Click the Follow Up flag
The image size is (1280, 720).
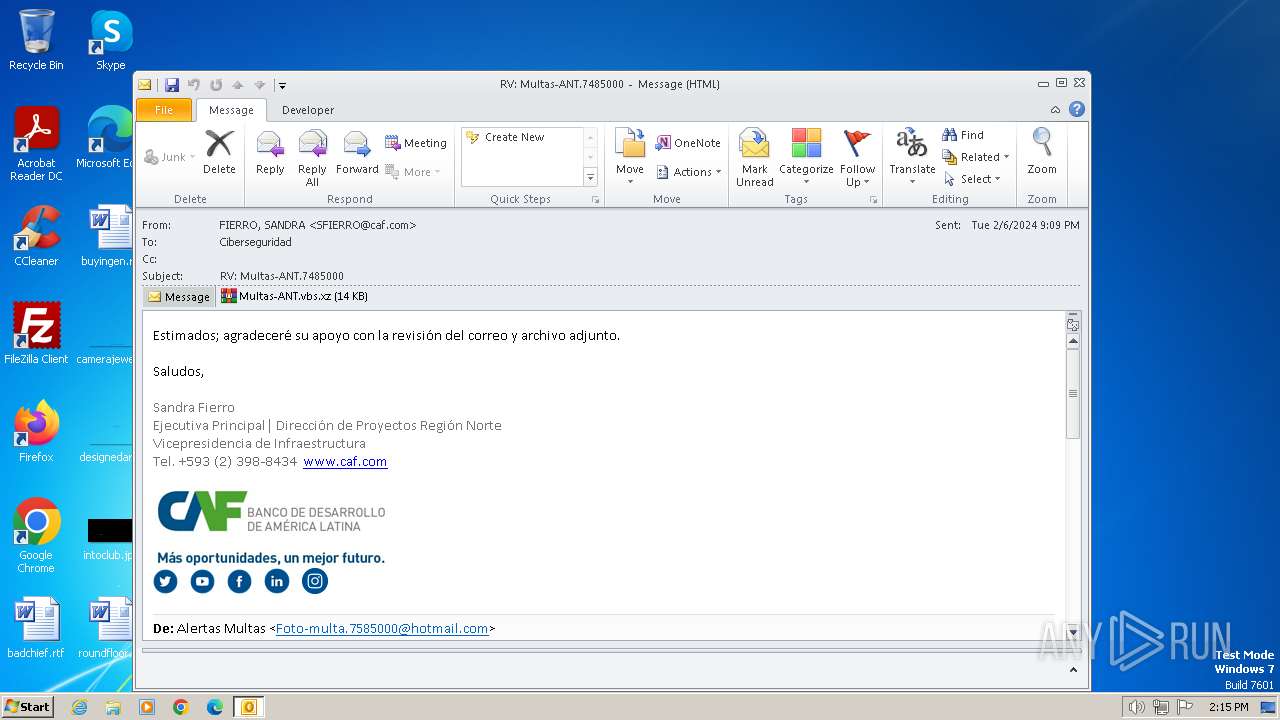click(857, 158)
